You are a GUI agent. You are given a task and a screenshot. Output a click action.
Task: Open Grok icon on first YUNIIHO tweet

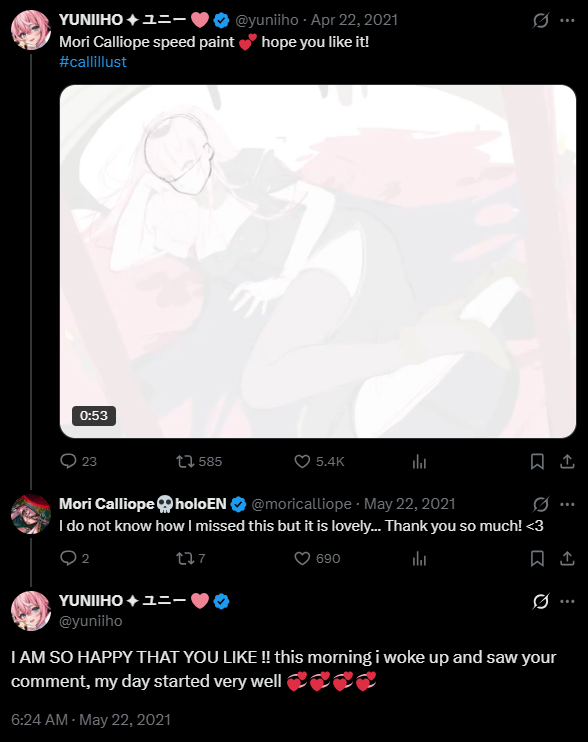(x=541, y=20)
